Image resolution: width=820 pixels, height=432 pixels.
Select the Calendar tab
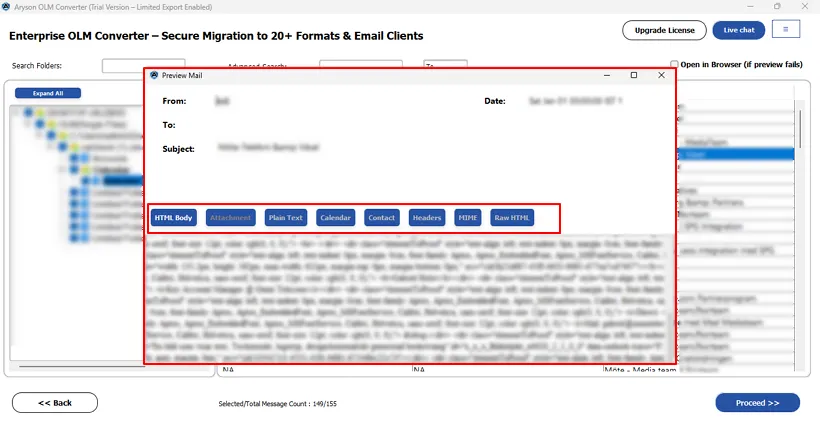335,217
